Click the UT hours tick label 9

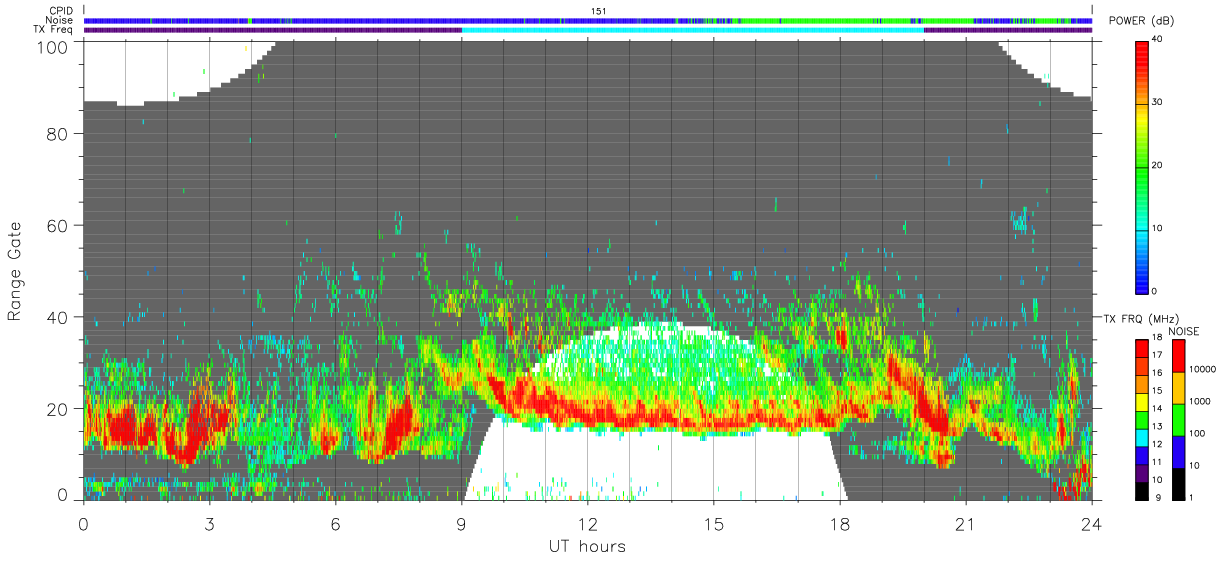[x=461, y=524]
